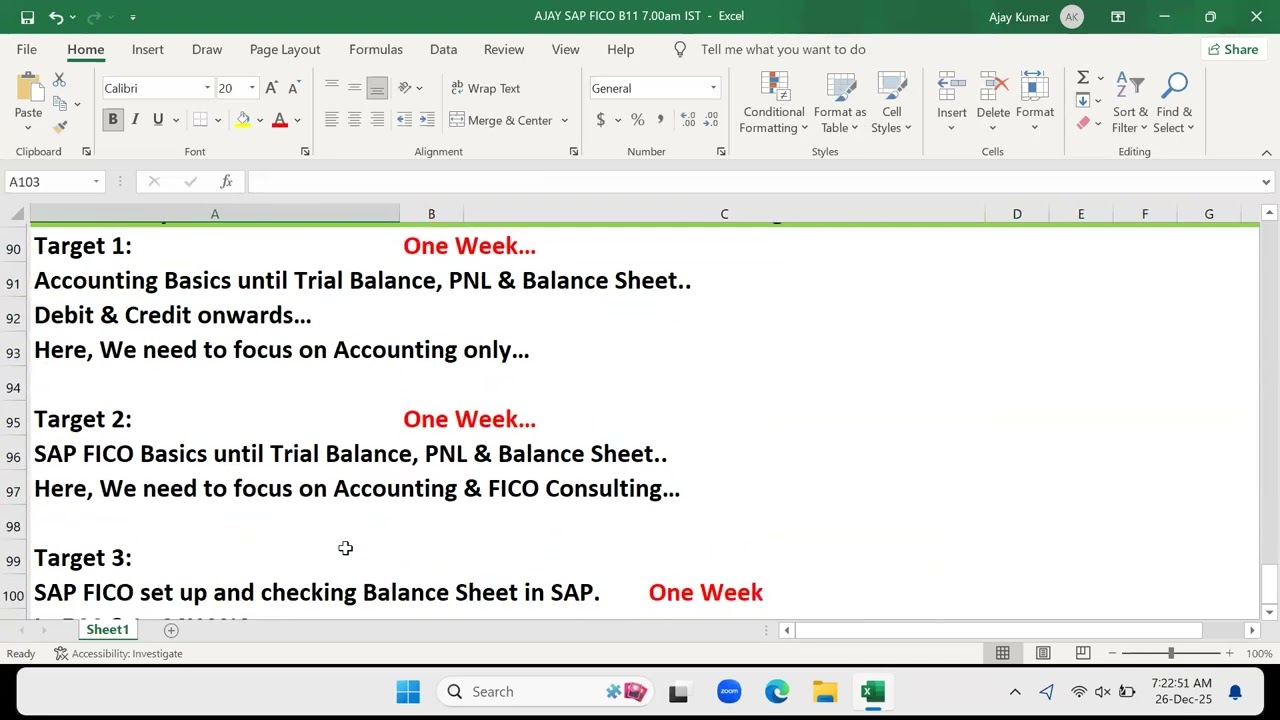The image size is (1280, 720).
Task: Increase decimal places
Action: coord(688,120)
